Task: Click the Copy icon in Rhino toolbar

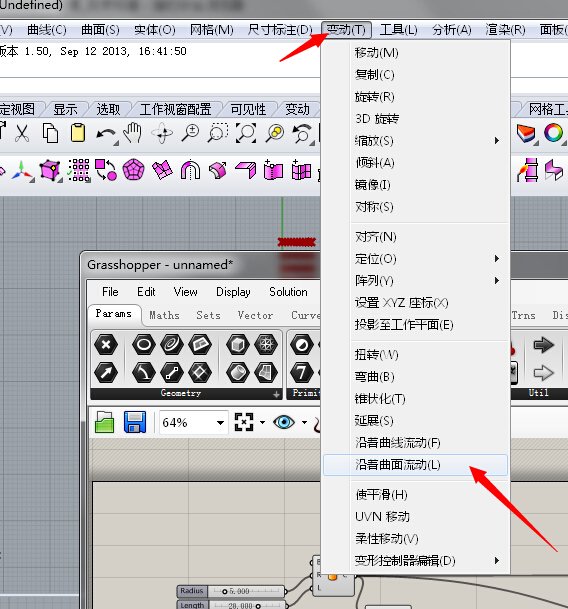Action: pyautogui.click(x=50, y=134)
